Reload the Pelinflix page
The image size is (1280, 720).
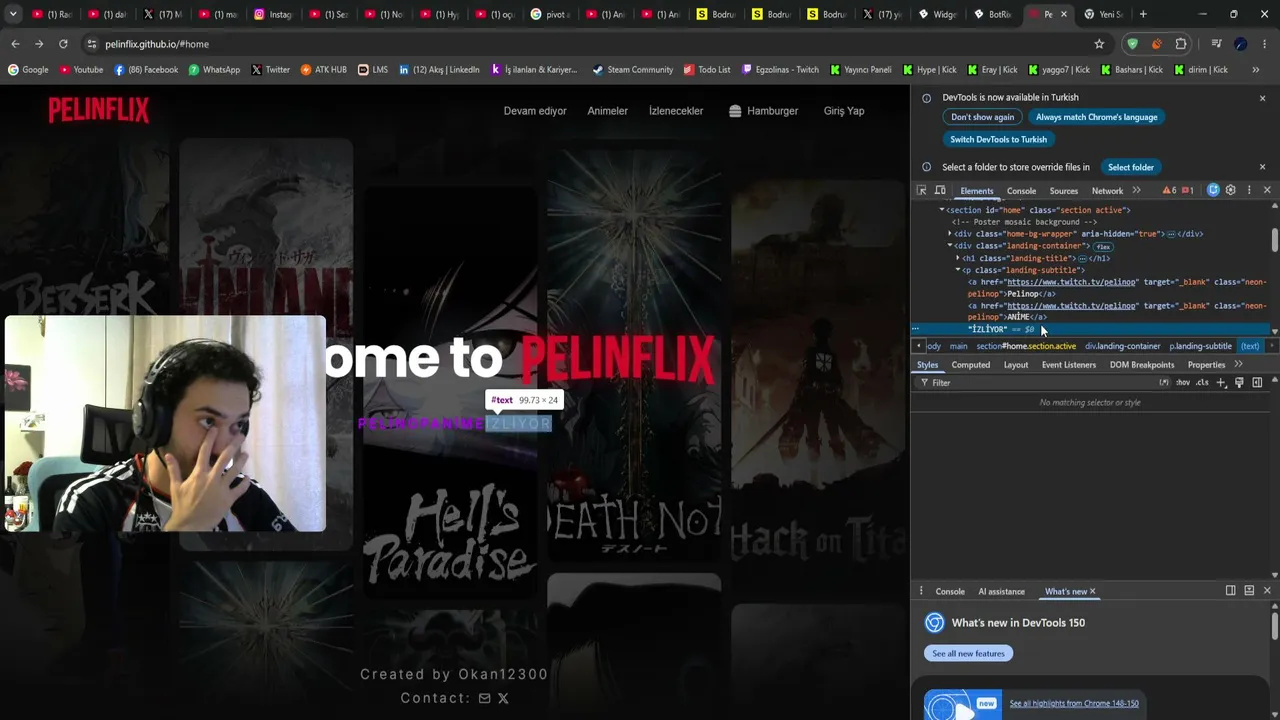click(x=63, y=44)
